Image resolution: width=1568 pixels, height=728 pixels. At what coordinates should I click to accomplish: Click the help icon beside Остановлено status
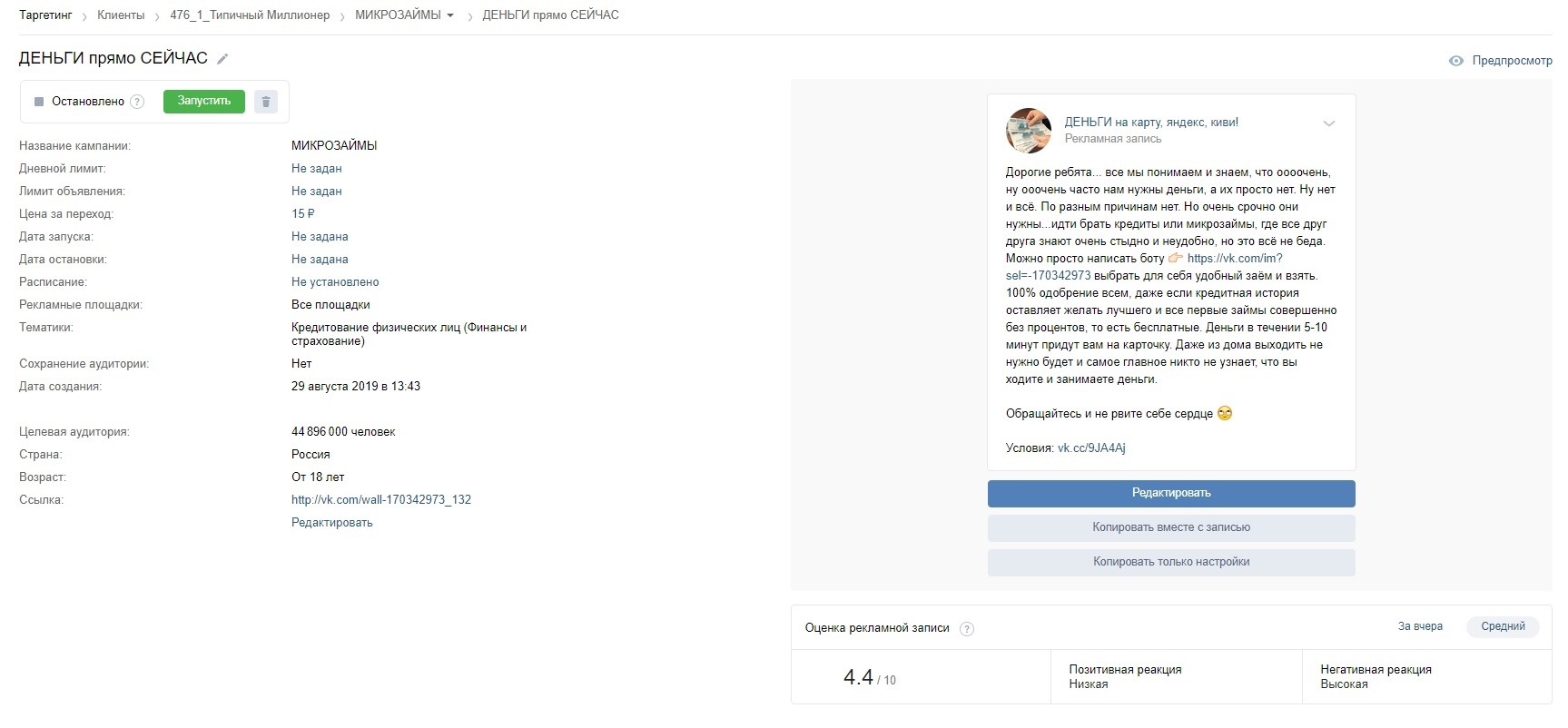[x=137, y=102]
